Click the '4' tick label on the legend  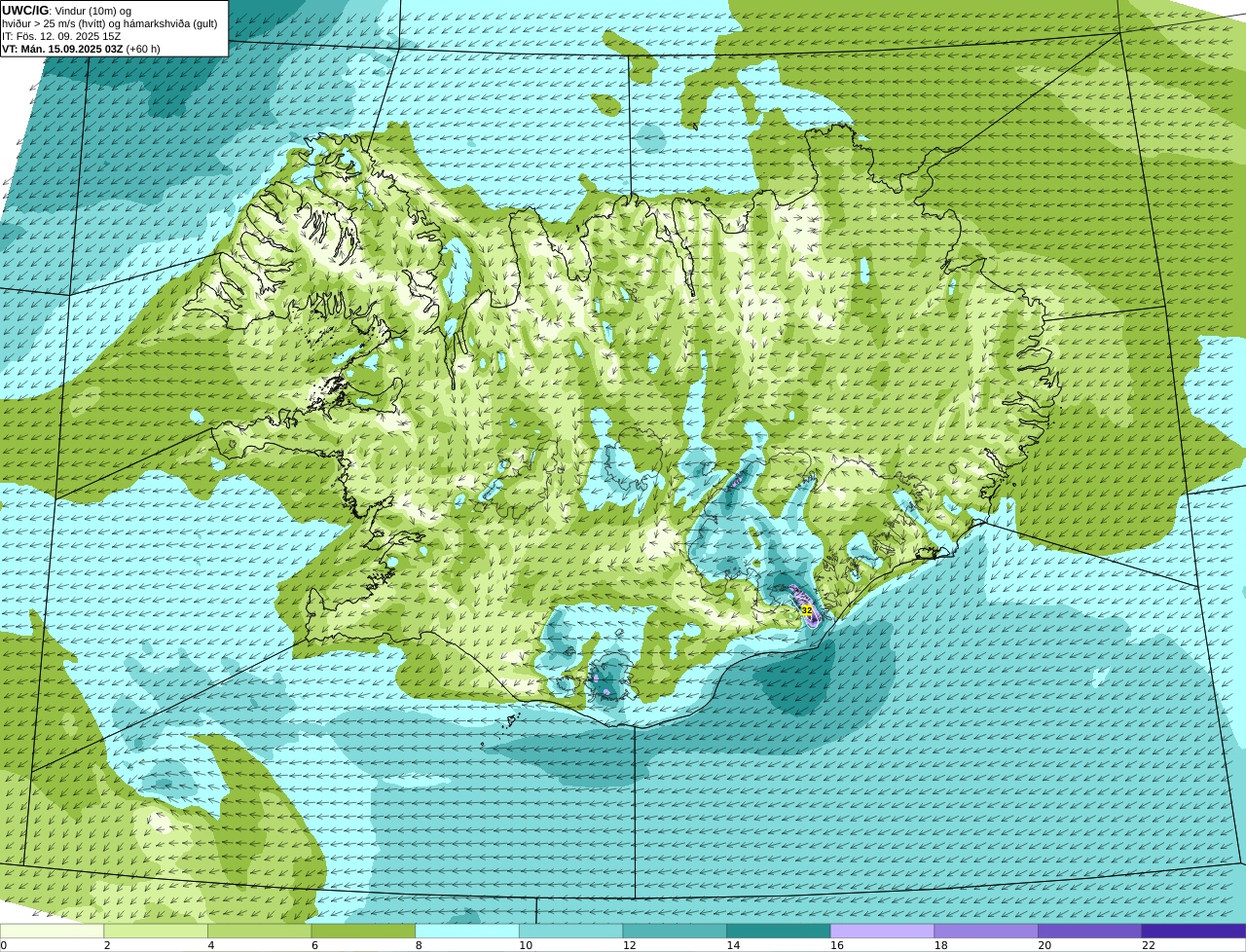(x=211, y=945)
